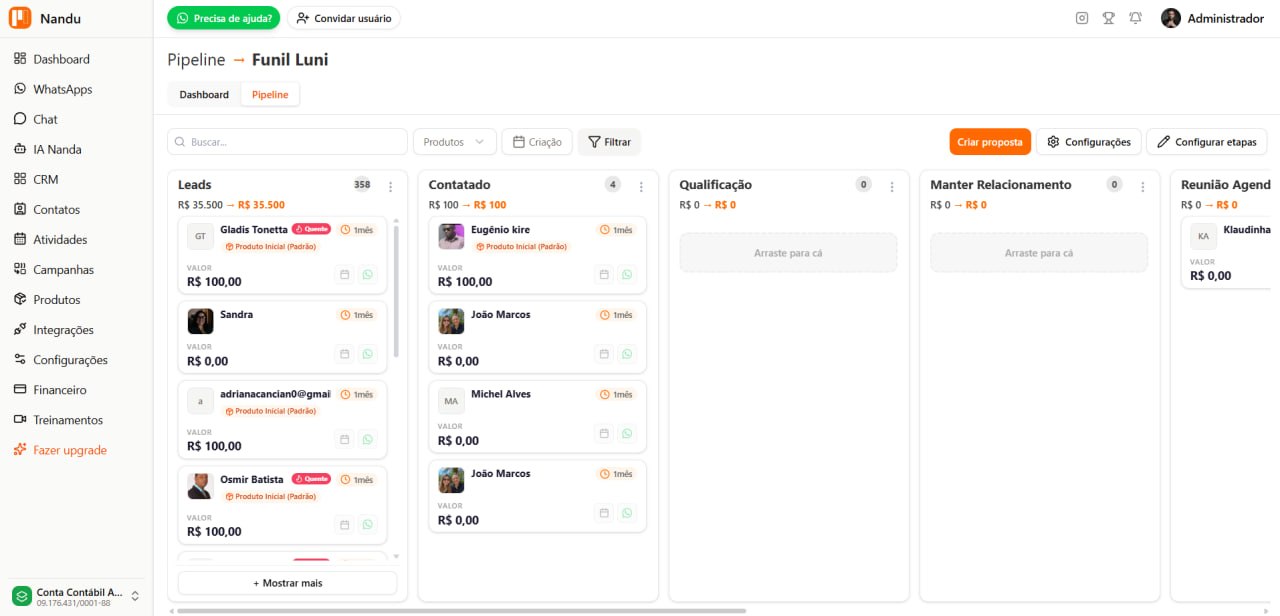Open calendar icon on Eugênio kire card
The height and width of the screenshot is (616, 1280).
click(604, 275)
